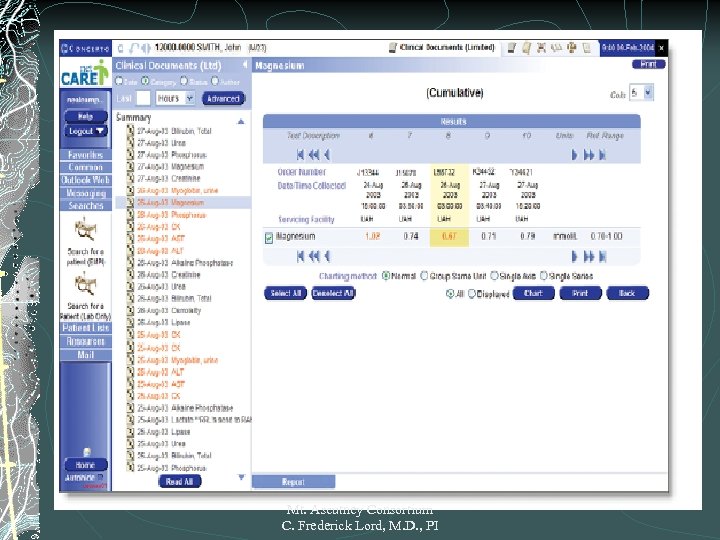Click the hospital bed icon in top toolbar
Viewport: 720px width, 540px height.
point(542,48)
